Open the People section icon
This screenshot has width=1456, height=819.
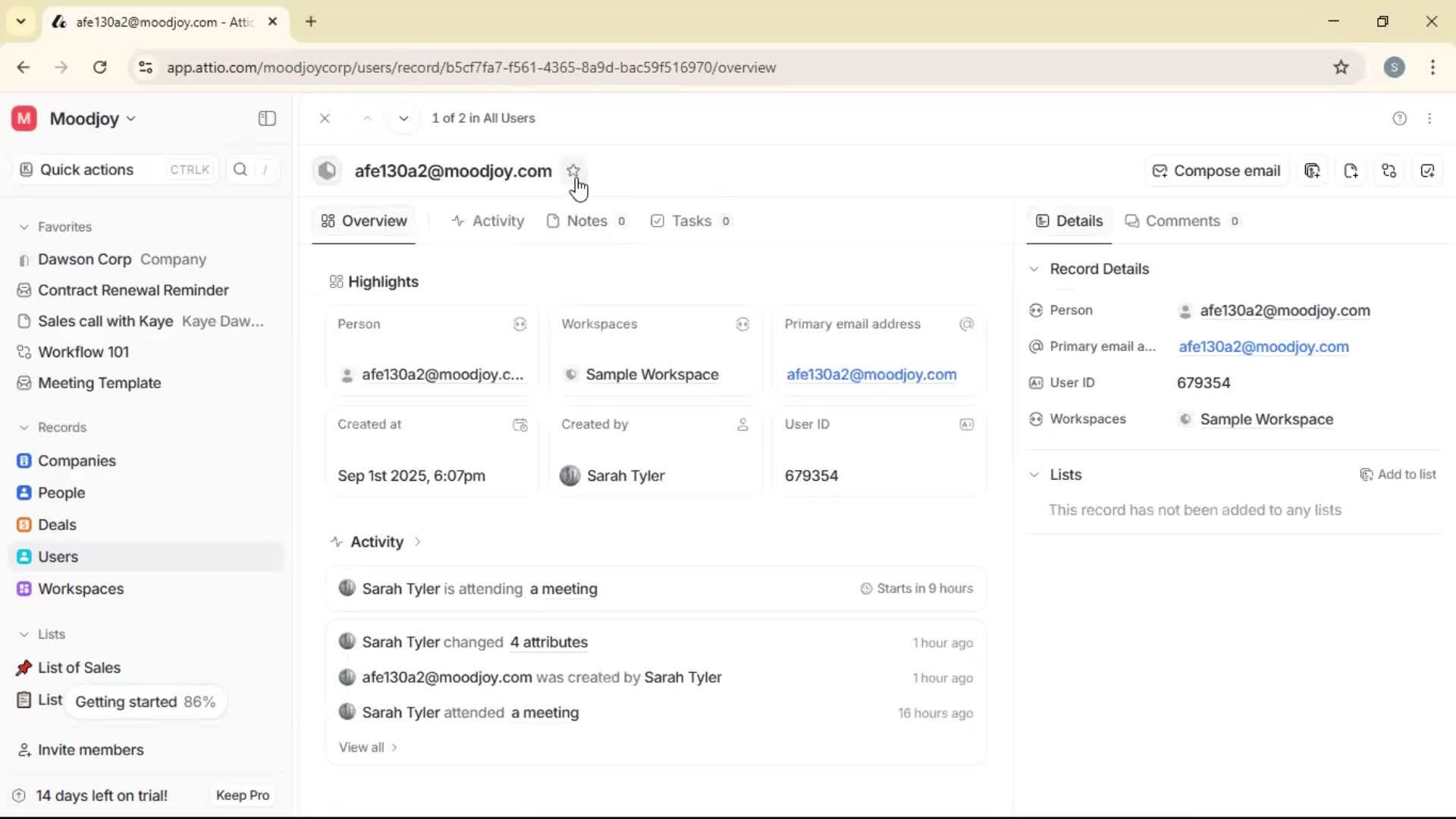click(x=24, y=493)
